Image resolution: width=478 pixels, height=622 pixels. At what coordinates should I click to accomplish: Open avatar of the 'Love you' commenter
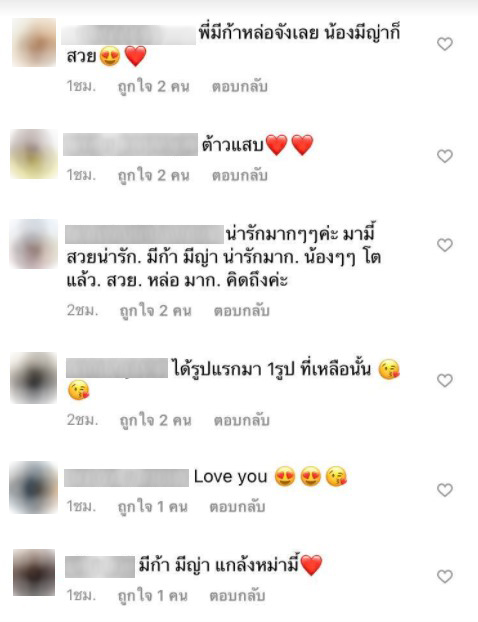tap(34, 488)
